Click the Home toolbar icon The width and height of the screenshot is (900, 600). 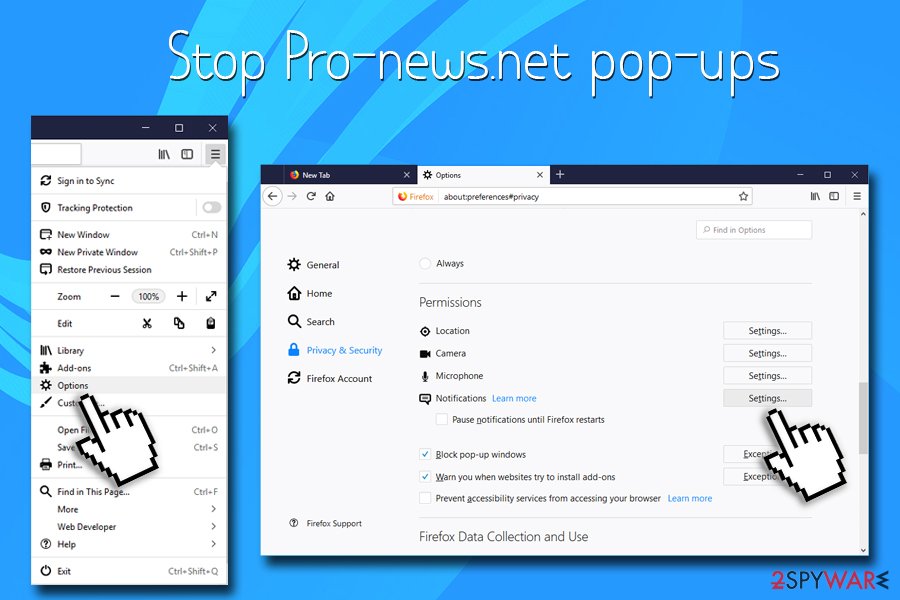pos(330,196)
